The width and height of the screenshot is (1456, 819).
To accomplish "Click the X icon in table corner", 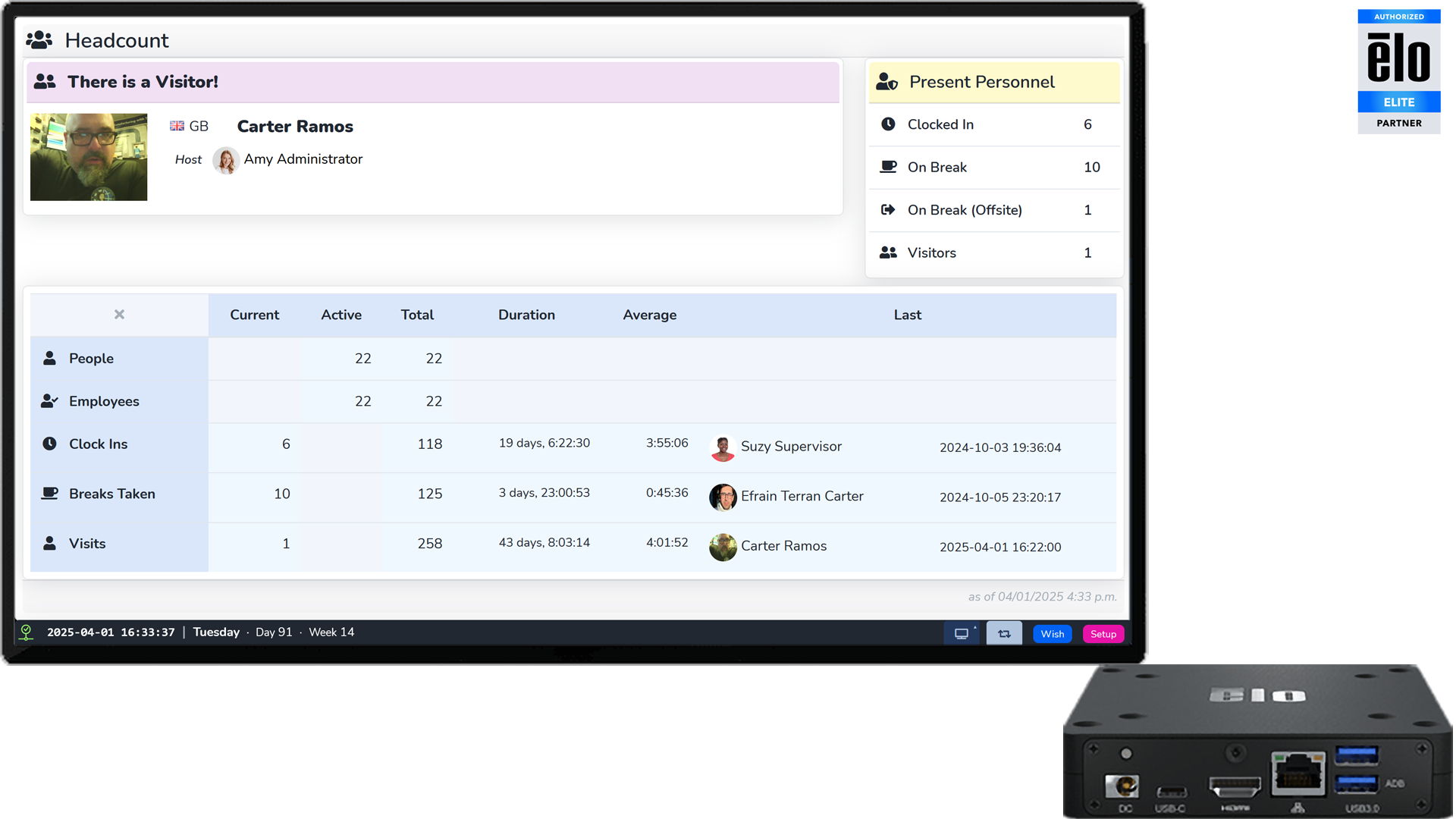I will (119, 315).
